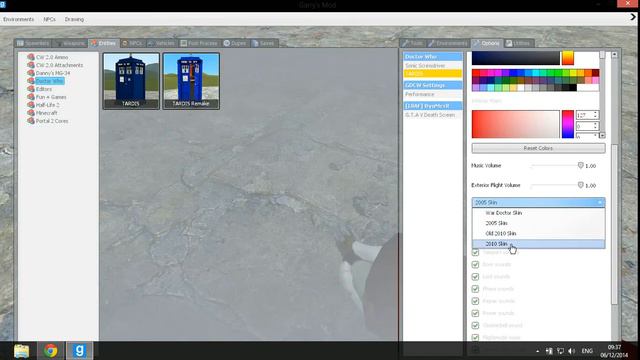Click the dark blue gradient color bar
Screen dimensions: 640x360
tap(516, 58)
